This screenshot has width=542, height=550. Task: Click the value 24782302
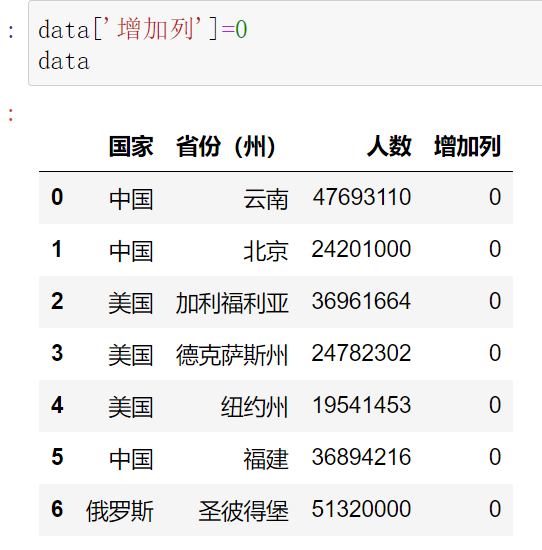[x=361, y=353]
